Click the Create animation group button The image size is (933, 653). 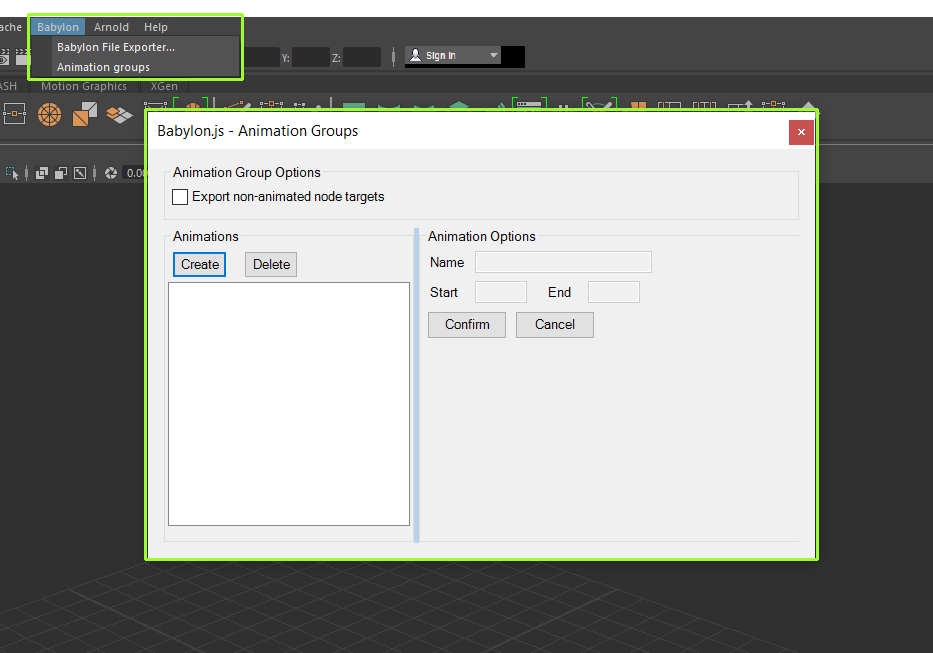[x=199, y=264]
